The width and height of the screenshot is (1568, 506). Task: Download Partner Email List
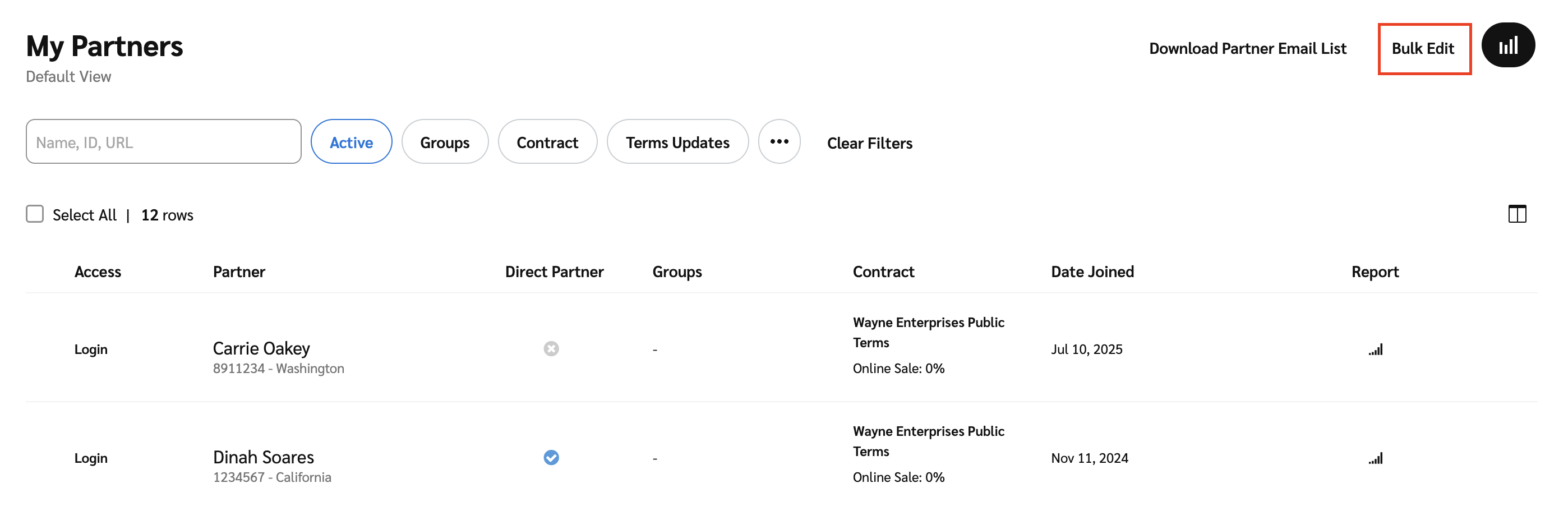pos(1247,49)
